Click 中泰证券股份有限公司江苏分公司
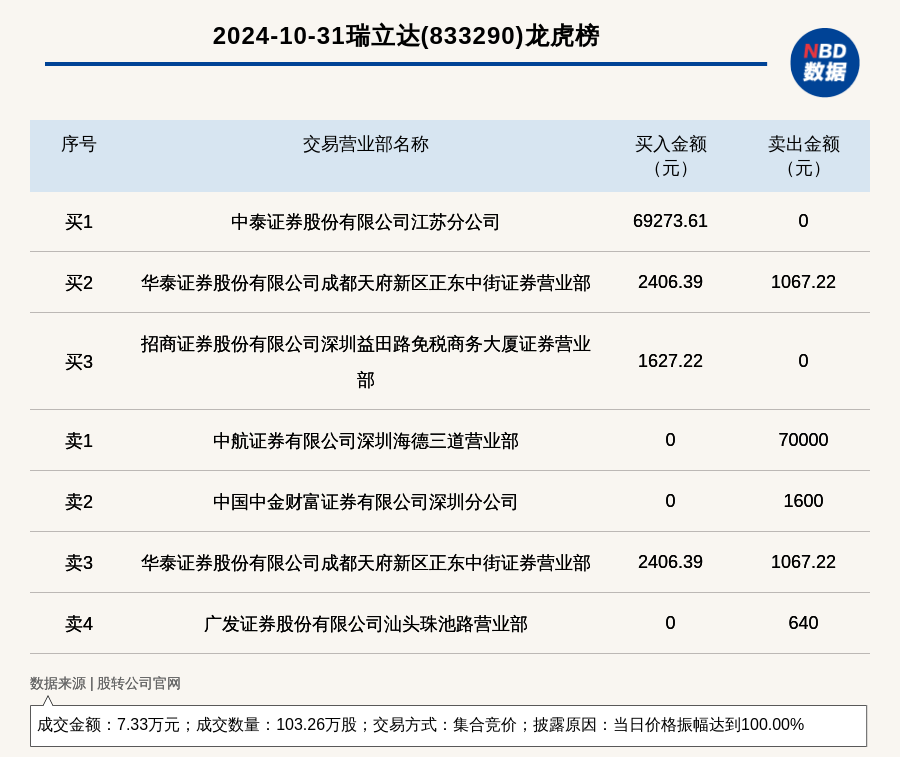This screenshot has width=900, height=757. pos(366,222)
